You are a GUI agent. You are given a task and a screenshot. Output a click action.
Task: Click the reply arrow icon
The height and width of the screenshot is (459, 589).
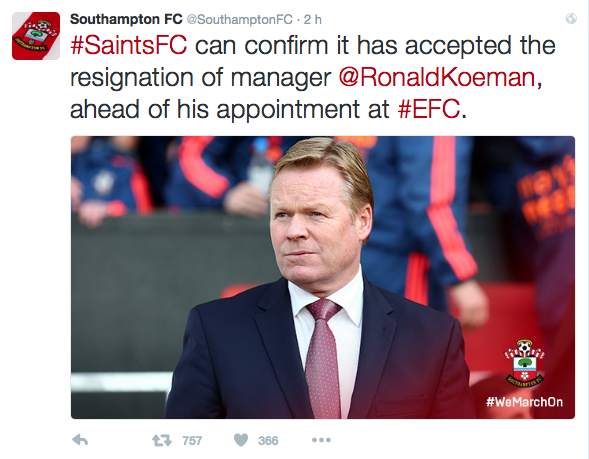coord(80,440)
